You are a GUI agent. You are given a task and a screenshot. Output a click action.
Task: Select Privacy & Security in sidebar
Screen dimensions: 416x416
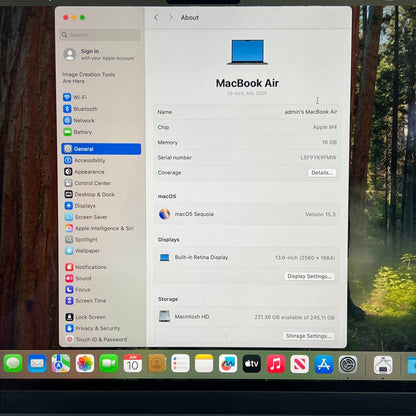point(93,328)
